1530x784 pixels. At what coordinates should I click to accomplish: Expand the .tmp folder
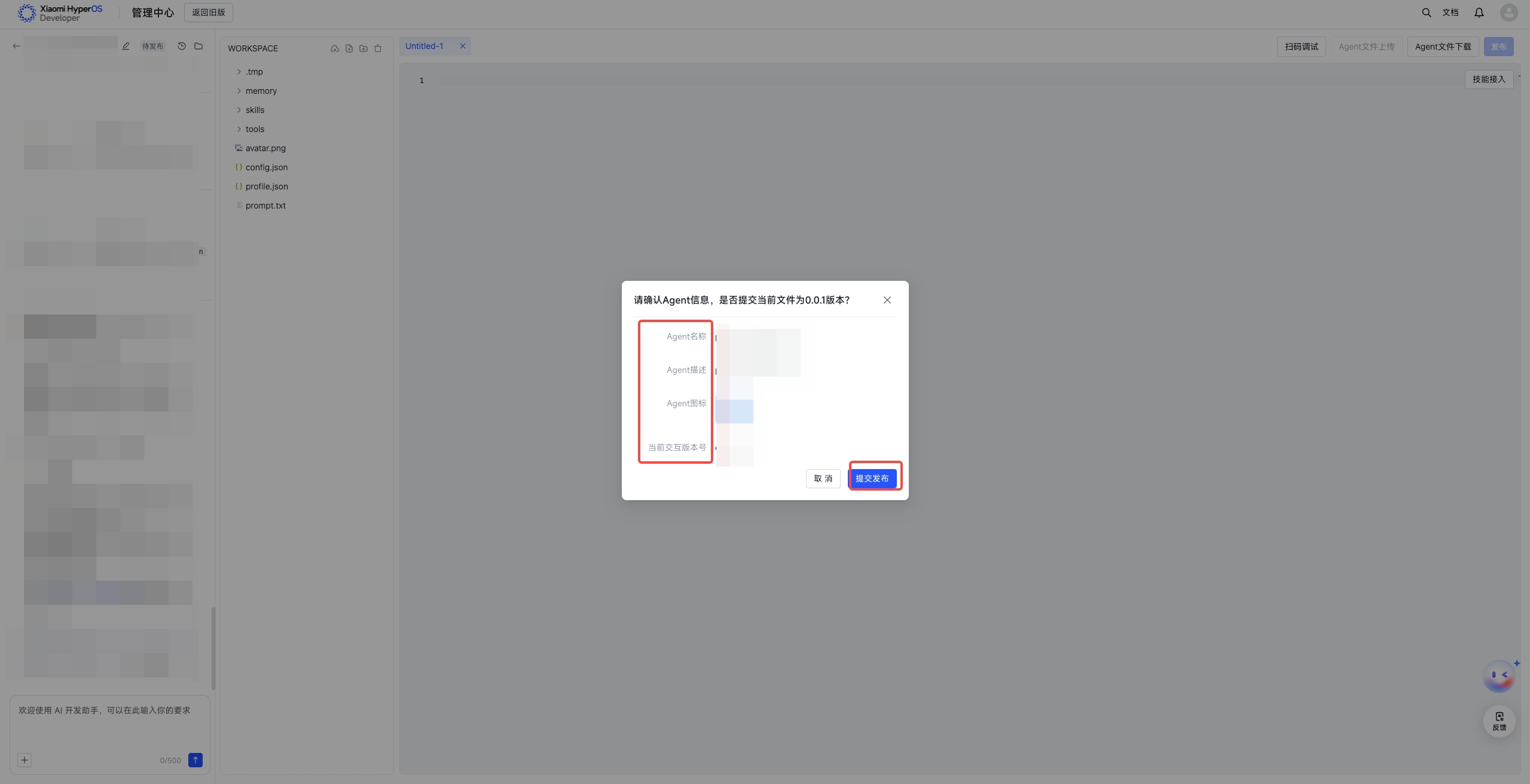tap(254, 72)
